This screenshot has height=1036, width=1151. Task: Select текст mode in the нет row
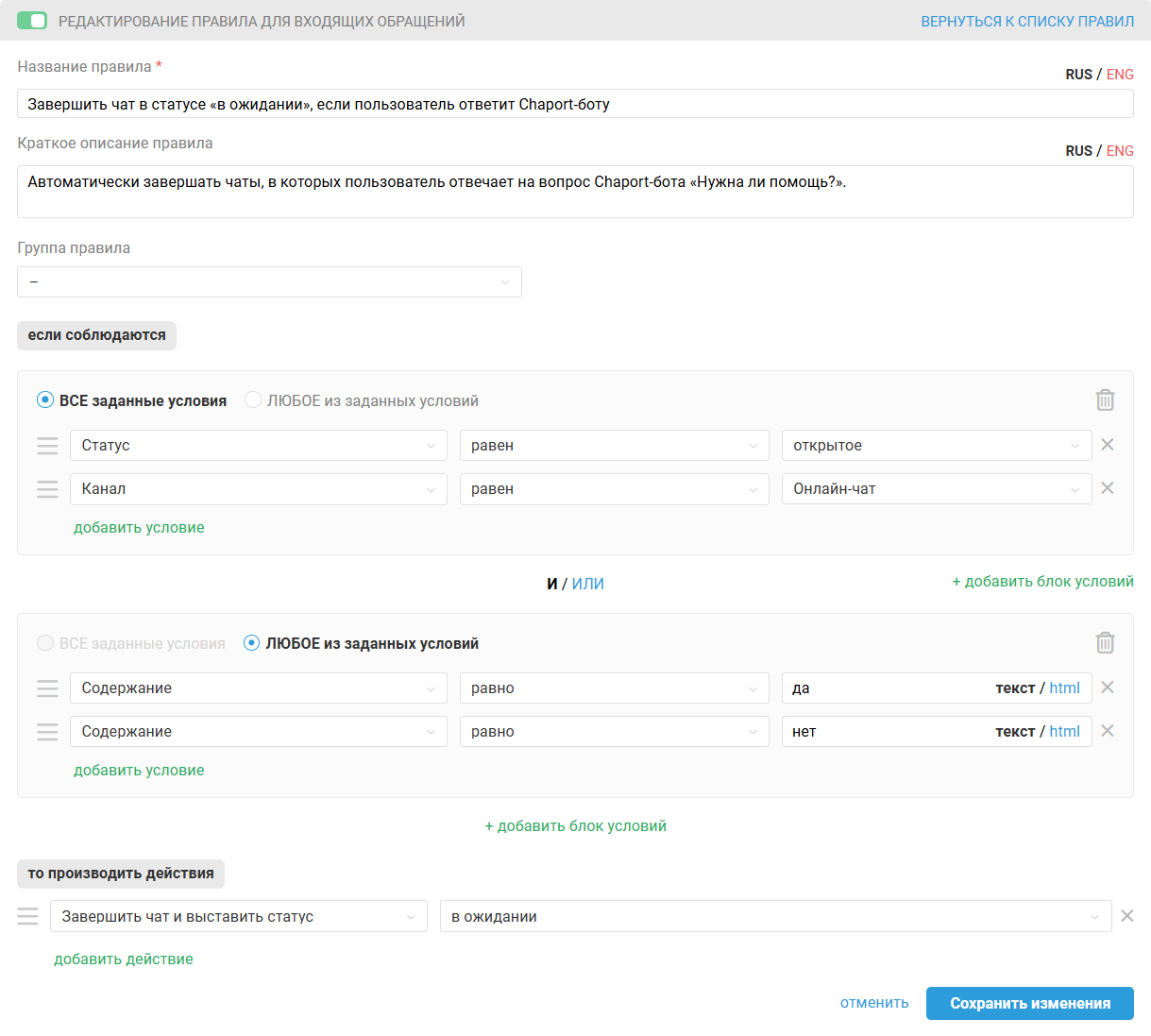coord(1015,731)
